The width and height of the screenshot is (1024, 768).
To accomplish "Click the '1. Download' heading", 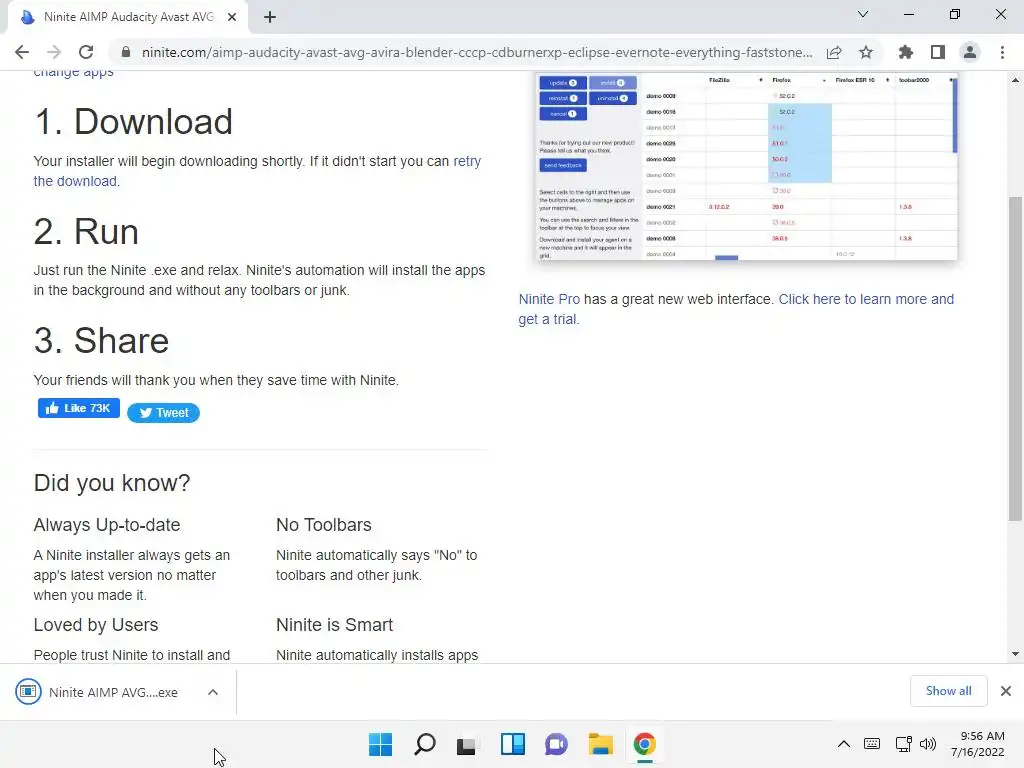I will pos(133,121).
